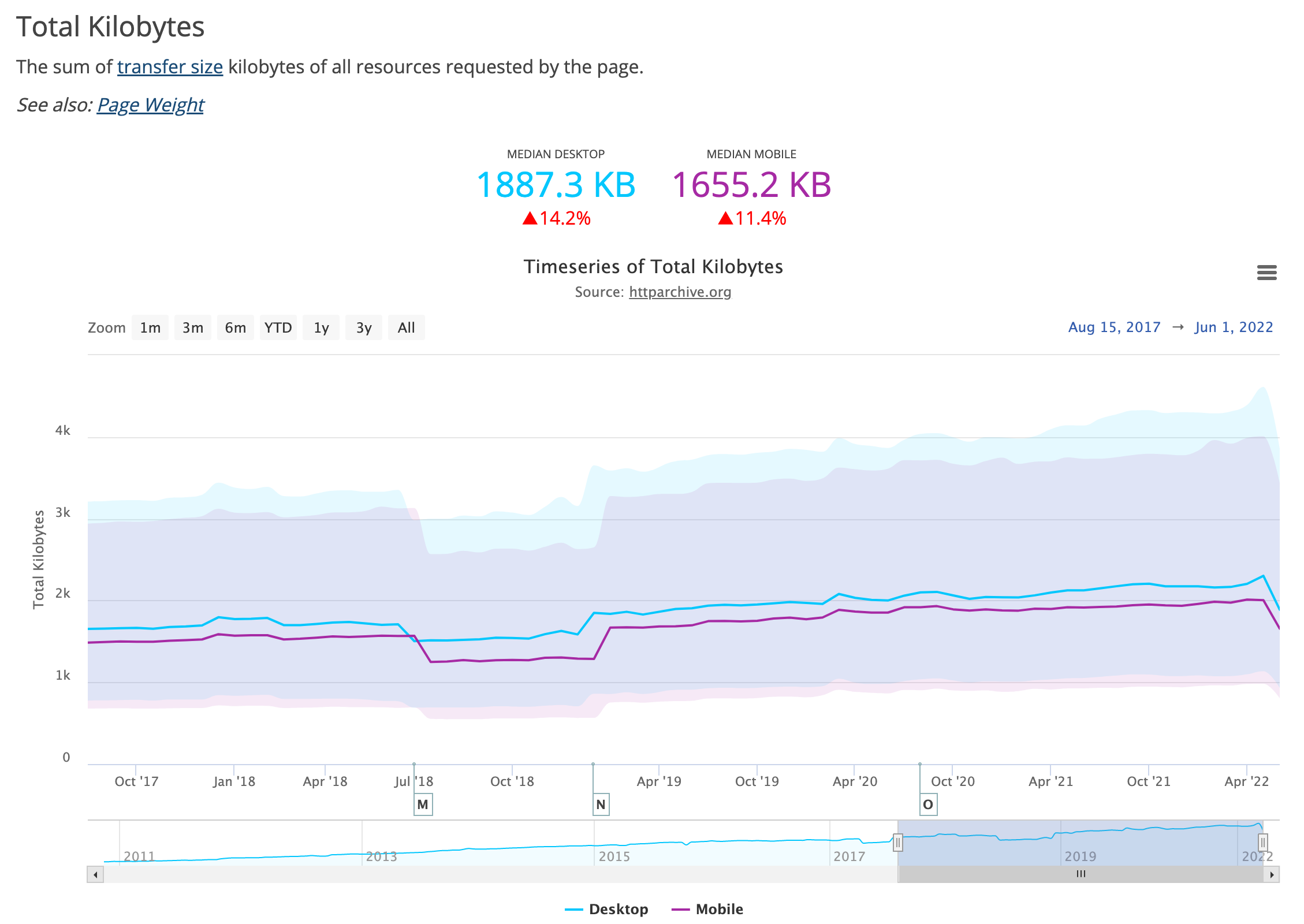Set zoom range to 1m
This screenshot has height=924, width=1304.
(150, 327)
